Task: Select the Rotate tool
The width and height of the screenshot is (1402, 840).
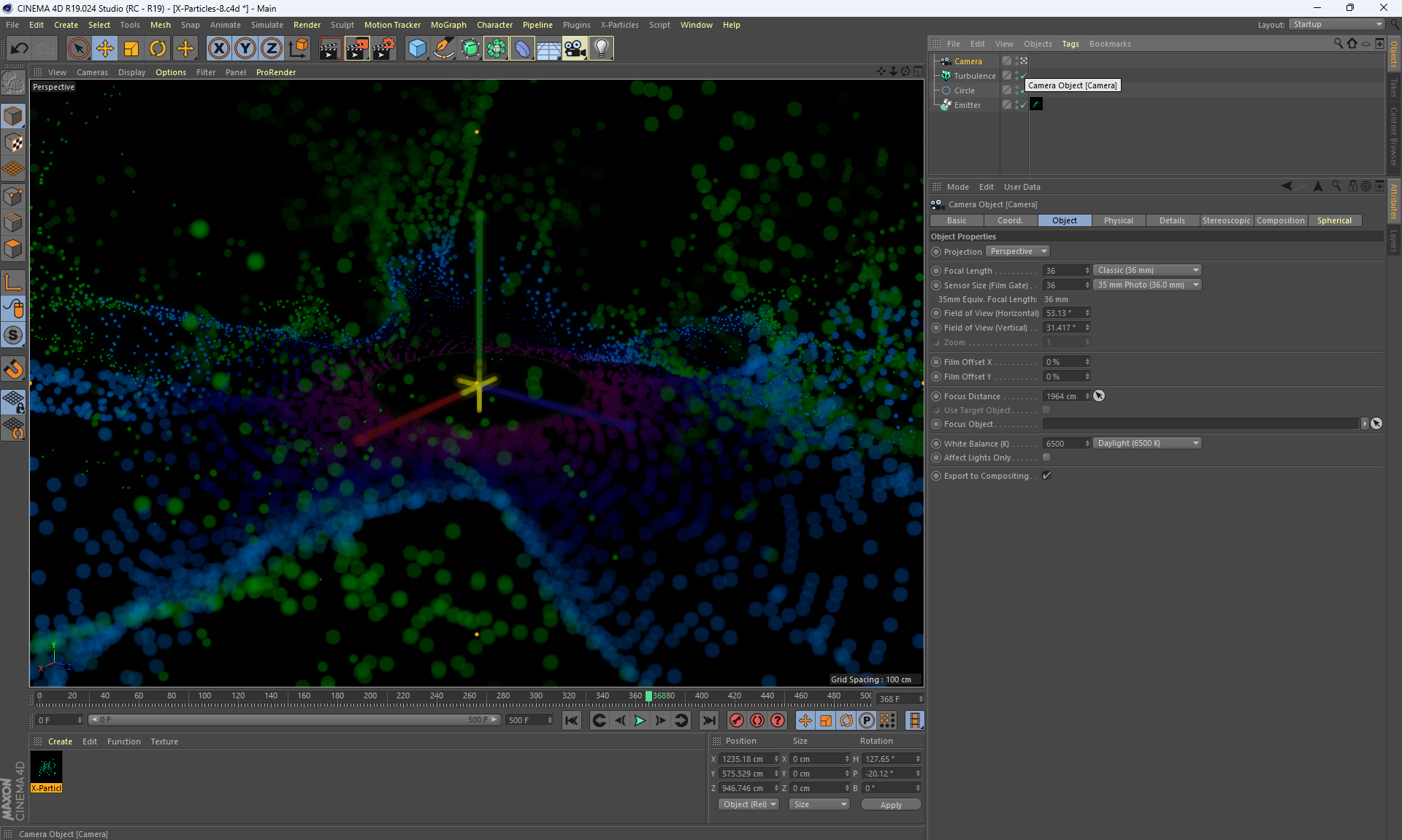Action: [x=158, y=48]
